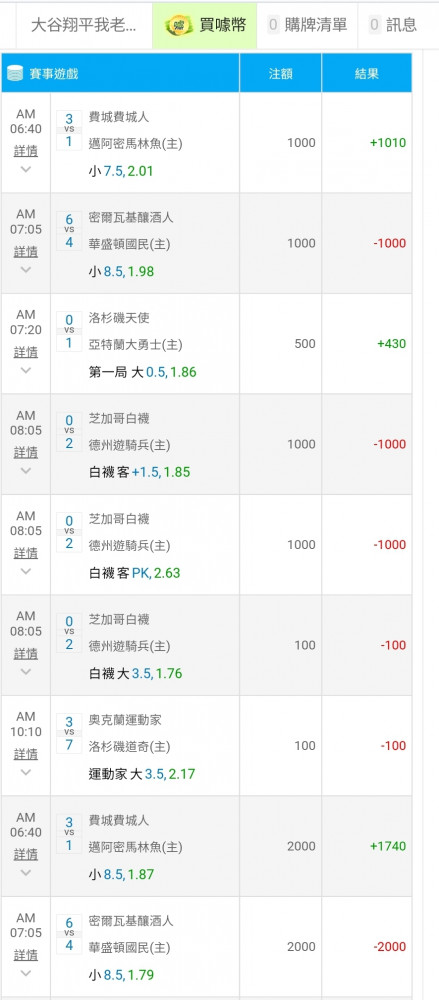
Task: Open 詳情 link for 07:05 小8.5,1.98 bet
Action: coord(26,252)
